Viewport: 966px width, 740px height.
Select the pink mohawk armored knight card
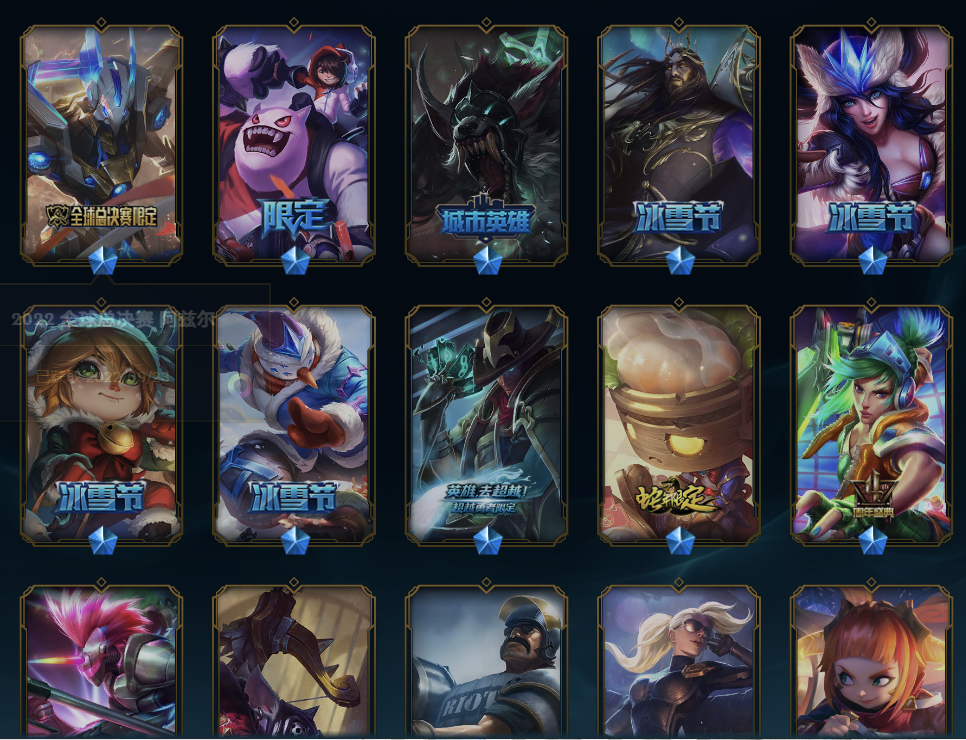pyautogui.click(x=101, y=661)
